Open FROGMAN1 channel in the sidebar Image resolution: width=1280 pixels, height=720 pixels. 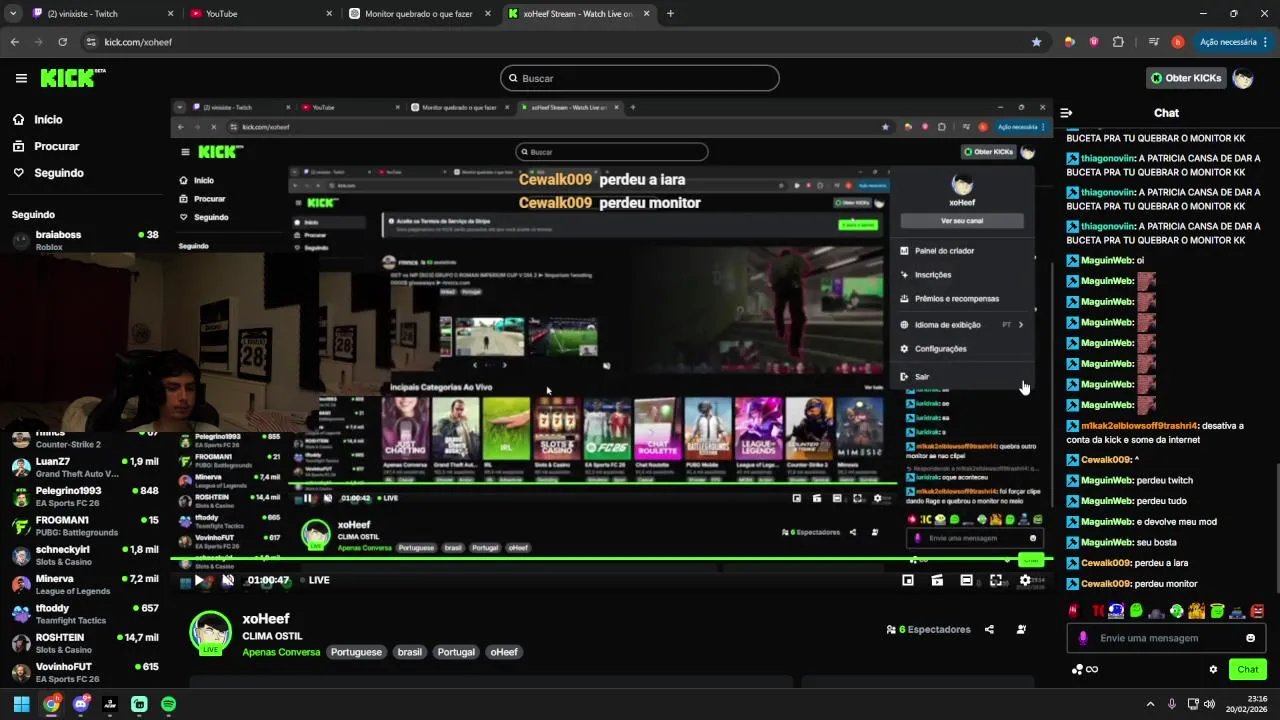click(x=85, y=526)
